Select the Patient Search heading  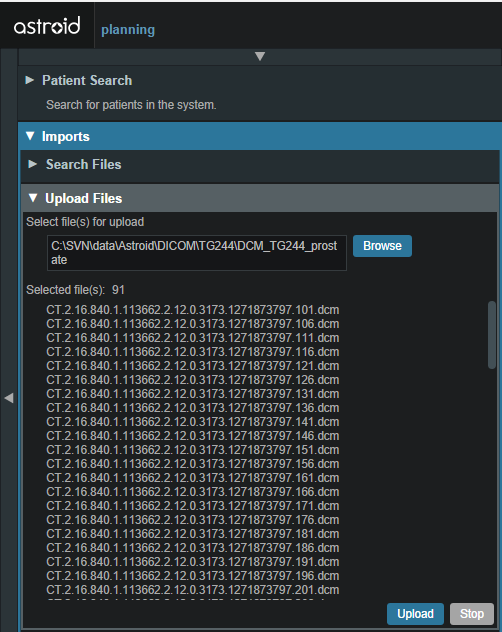point(87,80)
